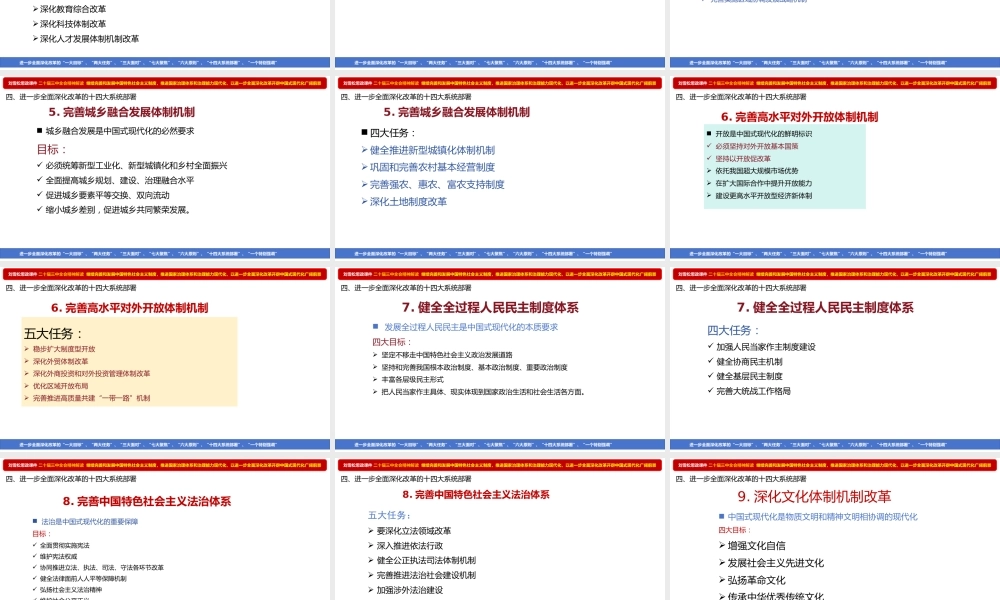Click line 在扩大国际合作中提升开放能力
The width and height of the screenshot is (1000, 600).
click(x=763, y=183)
